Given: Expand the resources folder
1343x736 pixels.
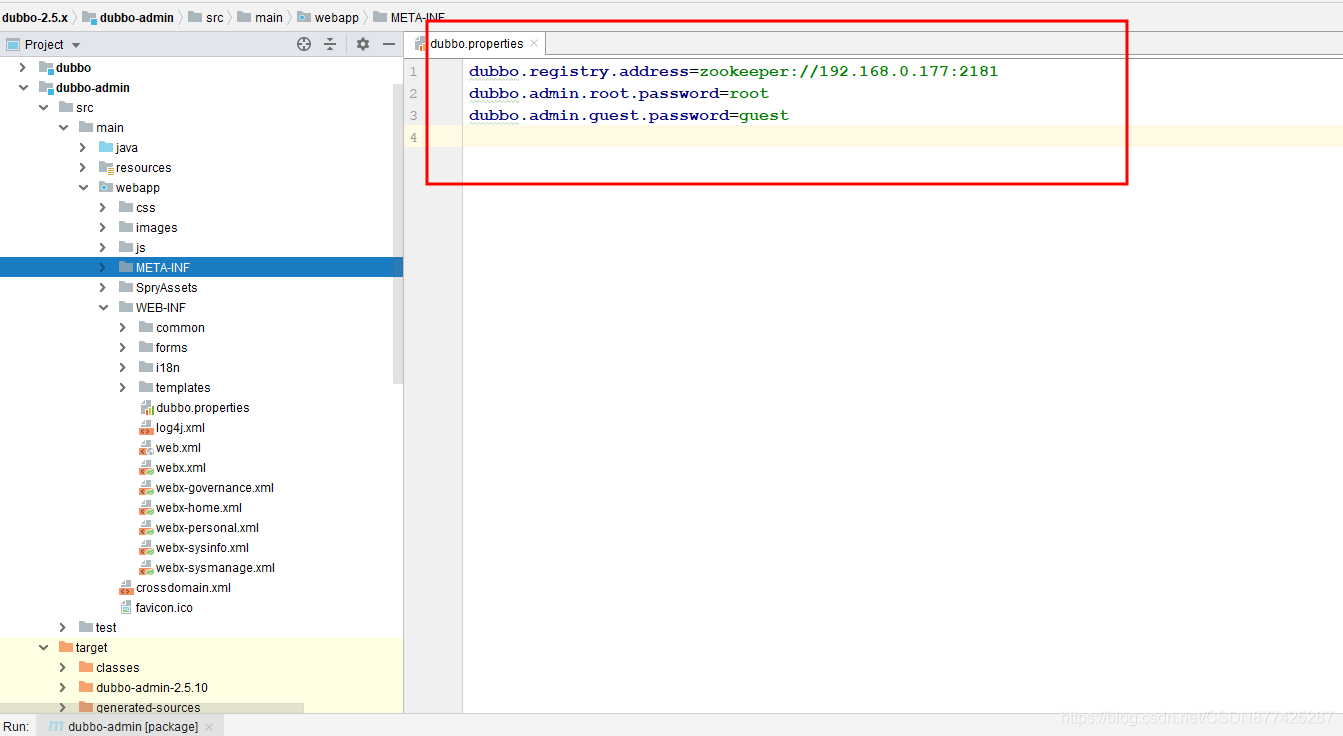Looking at the screenshot, I should point(83,167).
